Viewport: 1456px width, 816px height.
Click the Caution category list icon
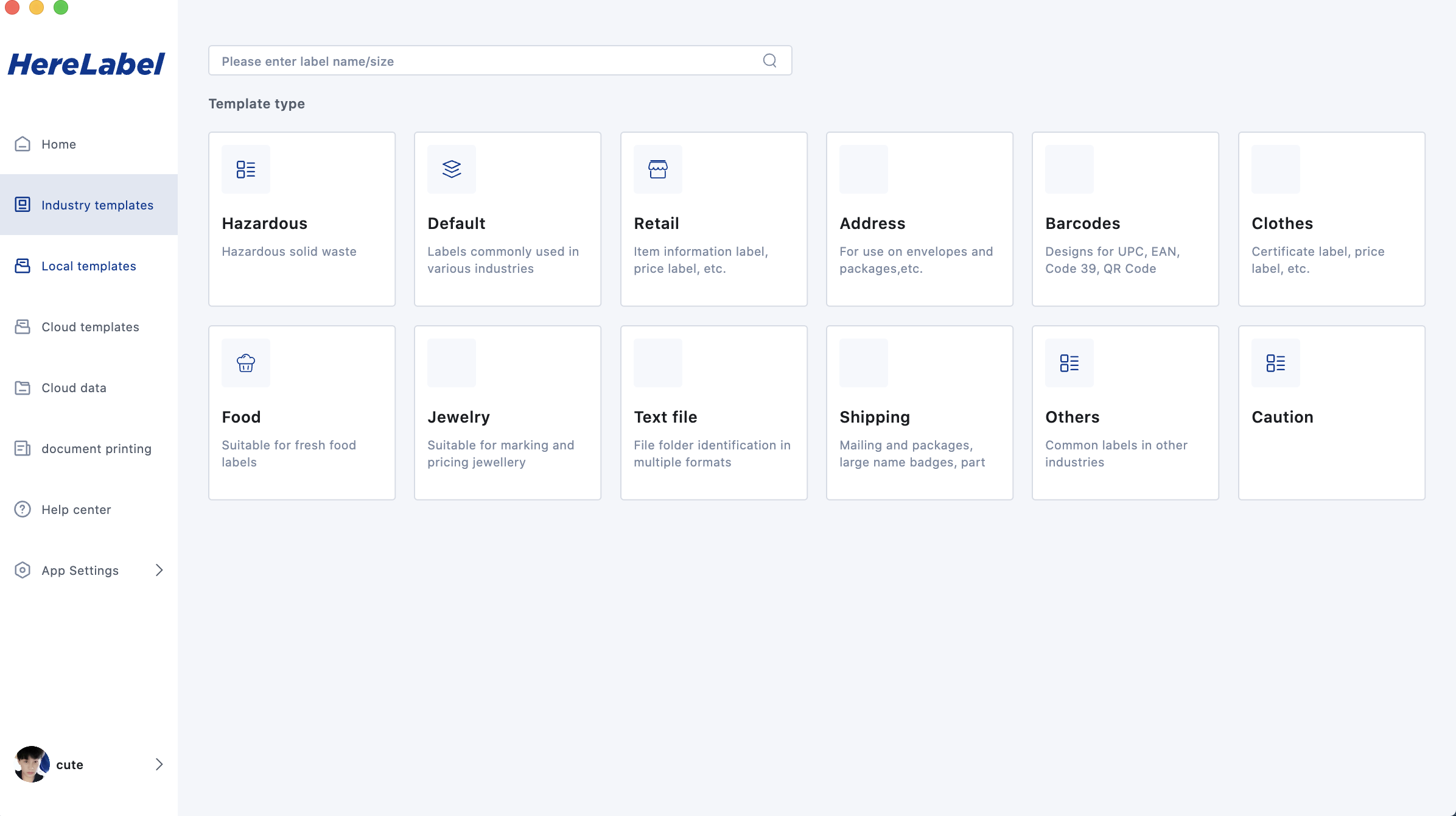(1275, 363)
